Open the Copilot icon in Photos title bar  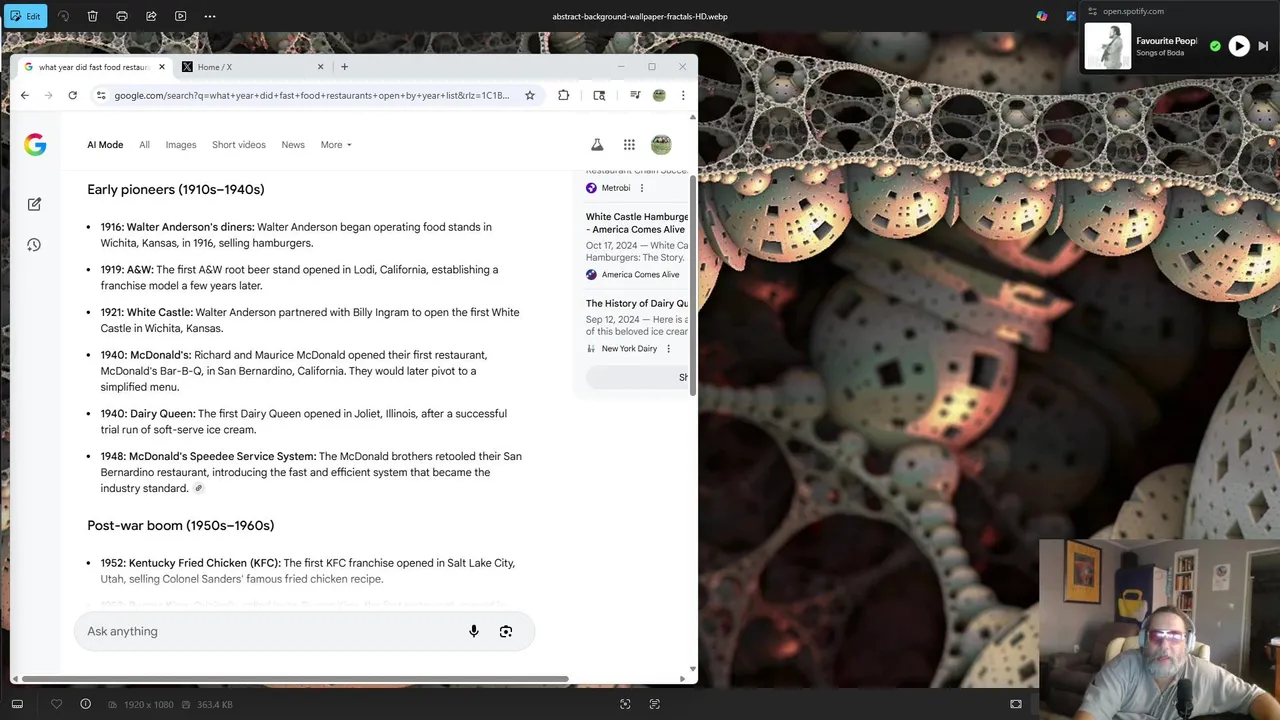(x=1042, y=16)
